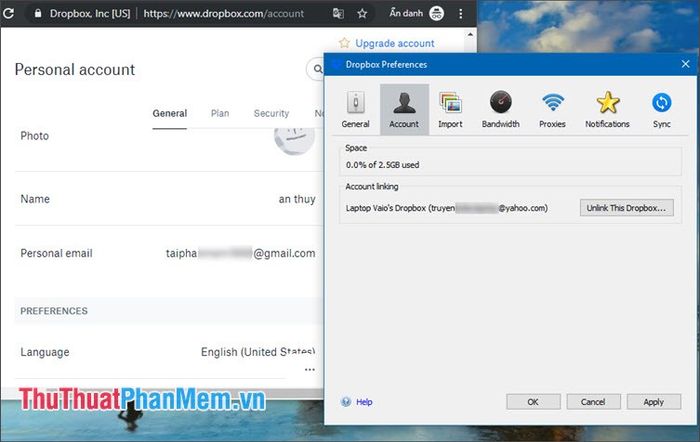Open the three-dots options below Language
Viewport: 700px width, 442px height.
click(310, 370)
